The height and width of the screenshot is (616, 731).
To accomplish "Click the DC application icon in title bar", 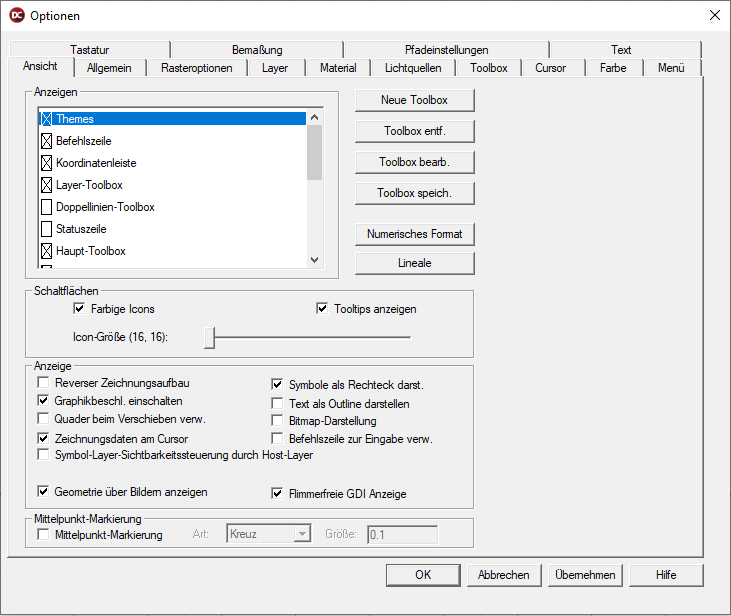I will click(x=16, y=16).
